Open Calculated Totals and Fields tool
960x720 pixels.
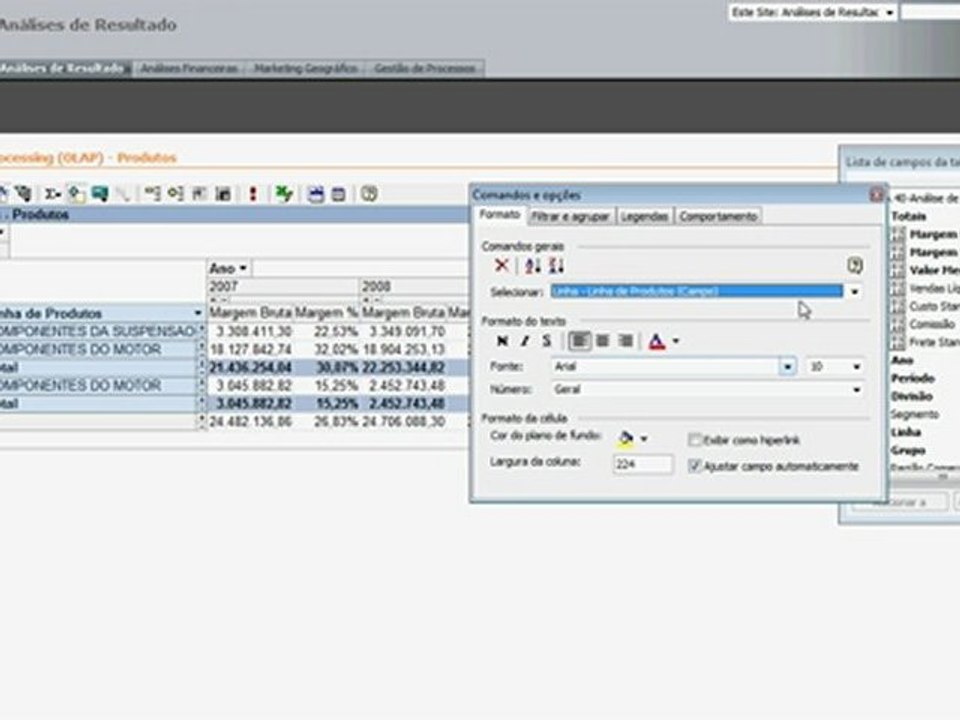[x=100, y=195]
